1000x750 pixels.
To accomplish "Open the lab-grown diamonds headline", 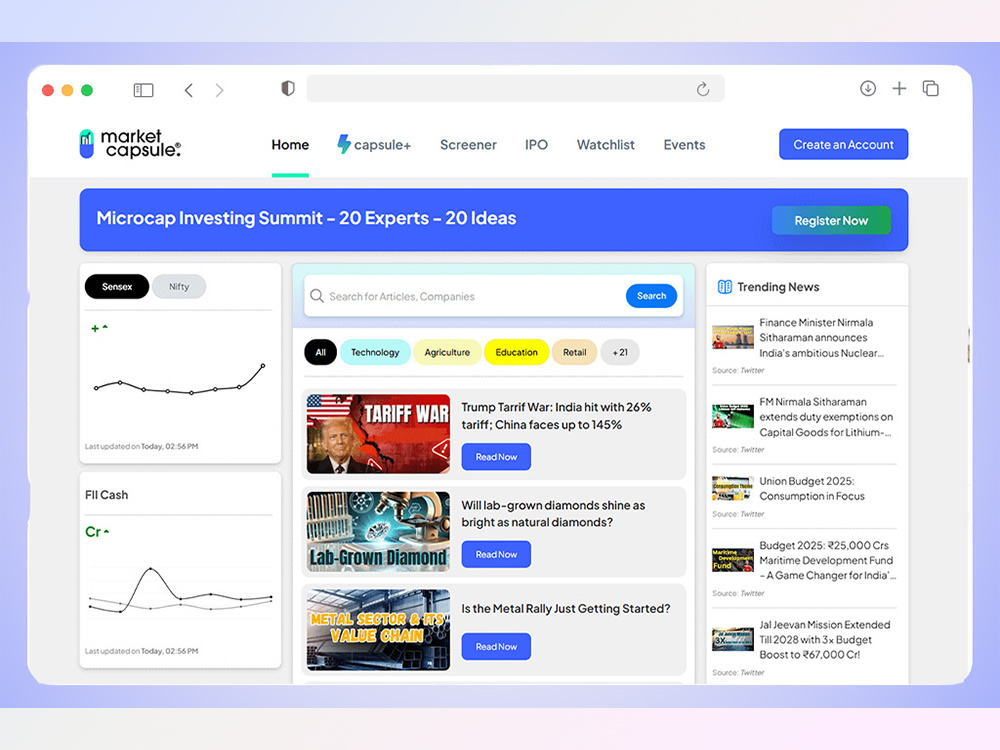I will point(554,513).
